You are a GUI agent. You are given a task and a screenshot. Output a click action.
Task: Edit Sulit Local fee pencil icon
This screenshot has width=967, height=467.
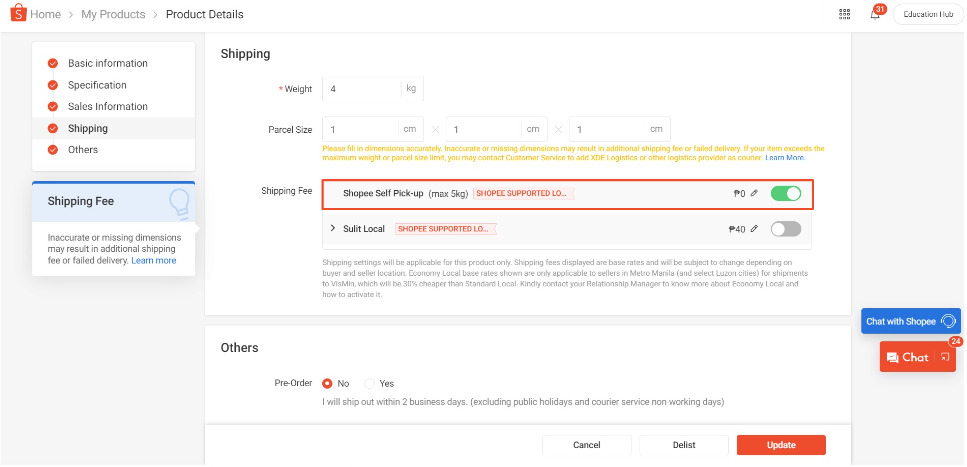tap(755, 229)
